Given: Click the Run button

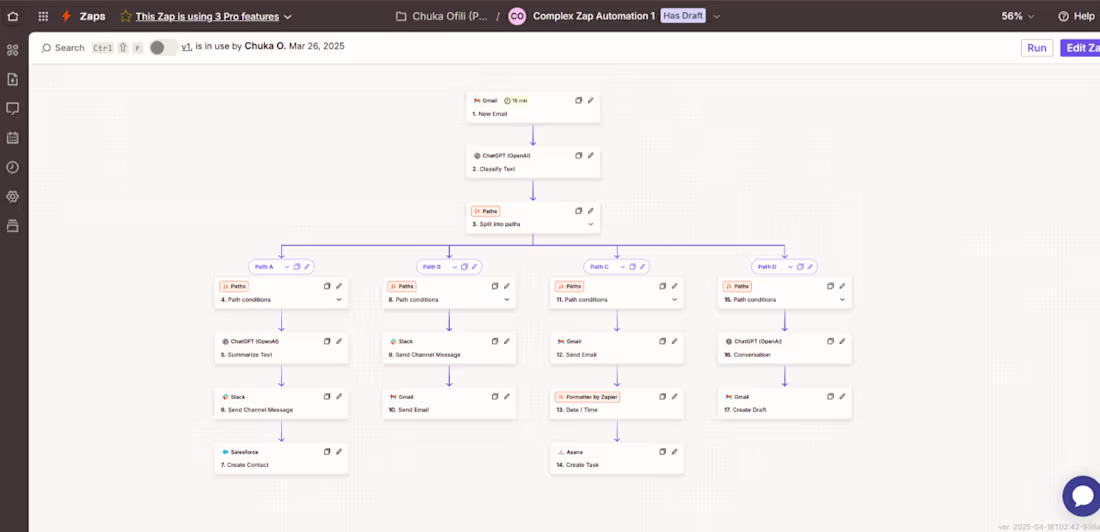Looking at the screenshot, I should pyautogui.click(x=1037, y=48).
